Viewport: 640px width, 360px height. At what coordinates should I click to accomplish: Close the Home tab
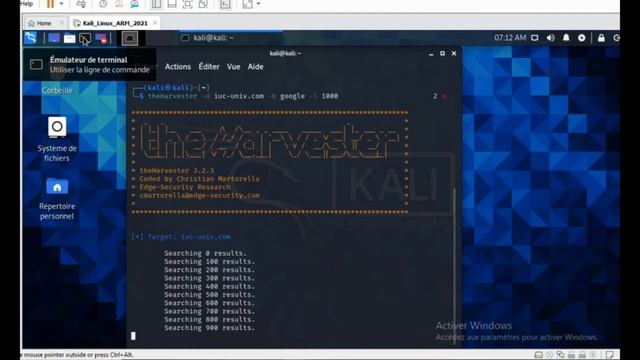[62, 23]
